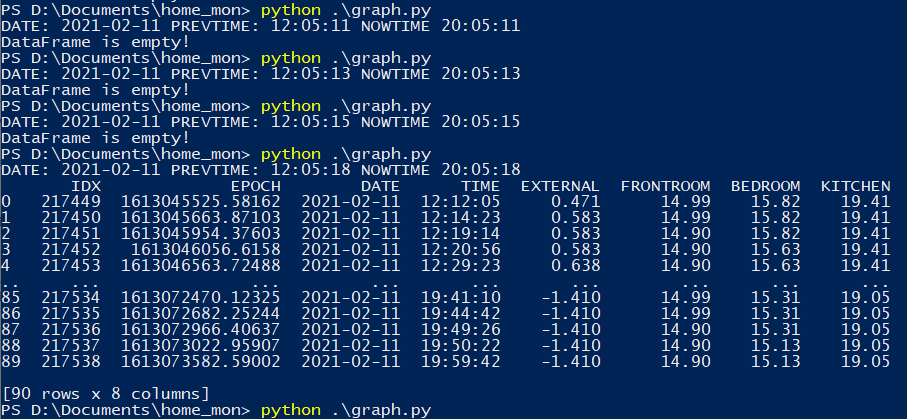Image resolution: width=907 pixels, height=419 pixels.
Task: Click the IDX value 217451
Action: pos(71,233)
